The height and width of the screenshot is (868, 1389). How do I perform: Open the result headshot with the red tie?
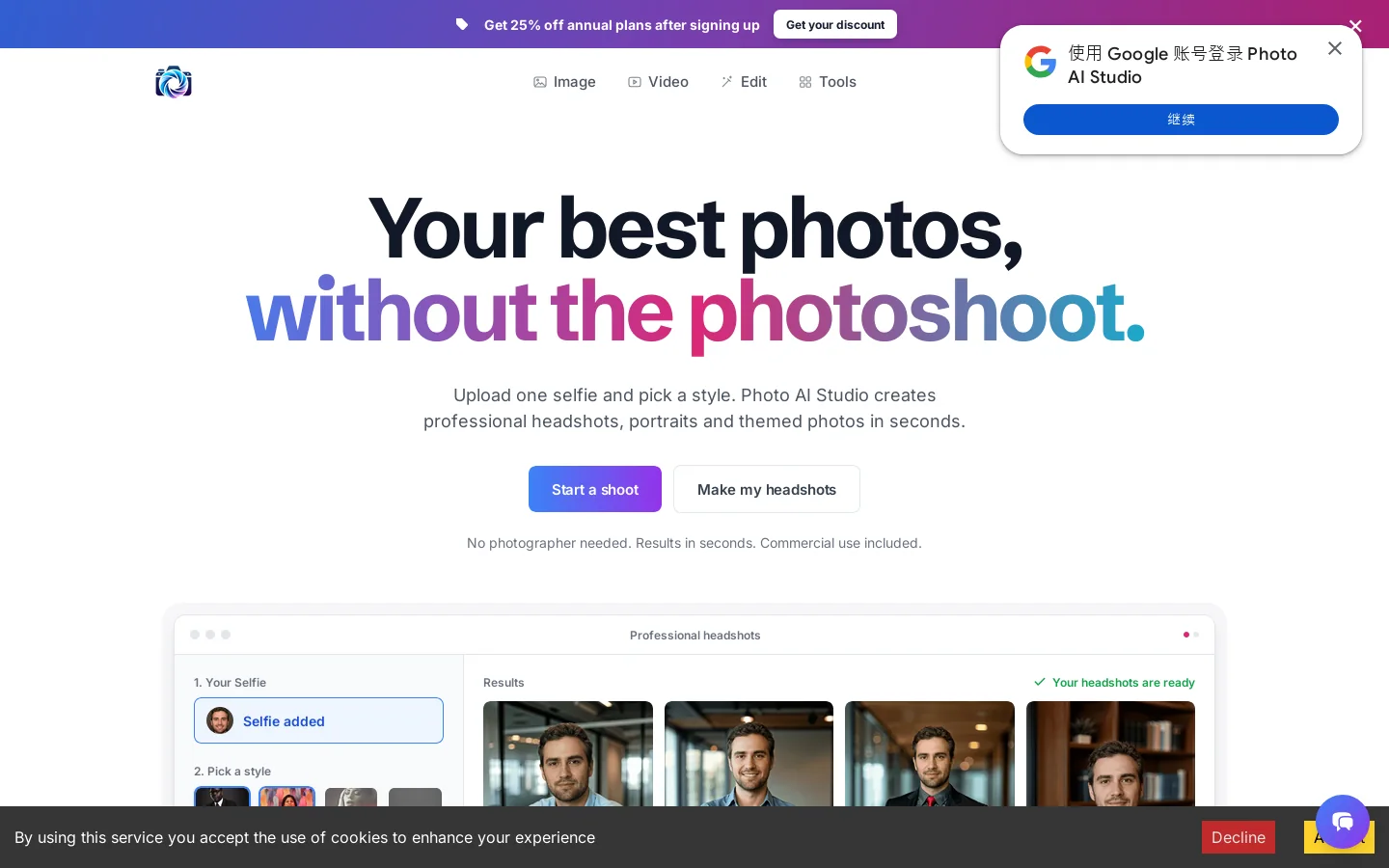[x=930, y=754]
